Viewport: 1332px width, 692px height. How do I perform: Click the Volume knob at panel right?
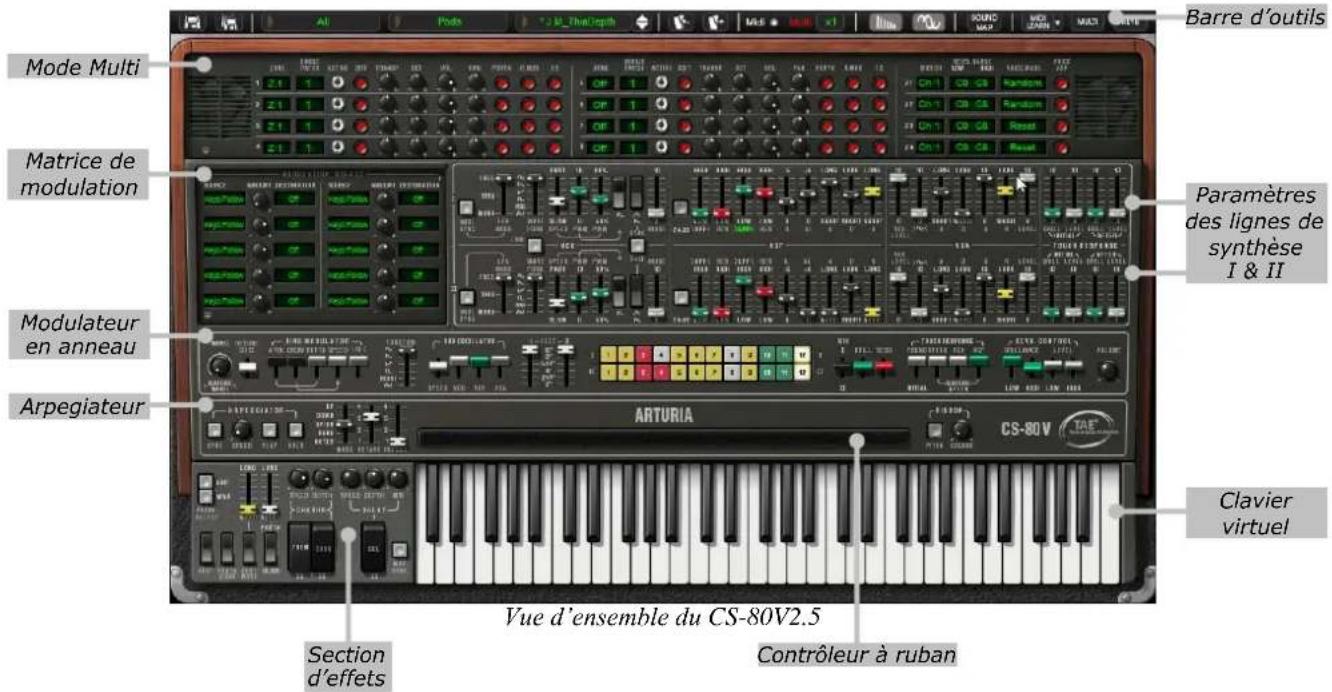1107,369
